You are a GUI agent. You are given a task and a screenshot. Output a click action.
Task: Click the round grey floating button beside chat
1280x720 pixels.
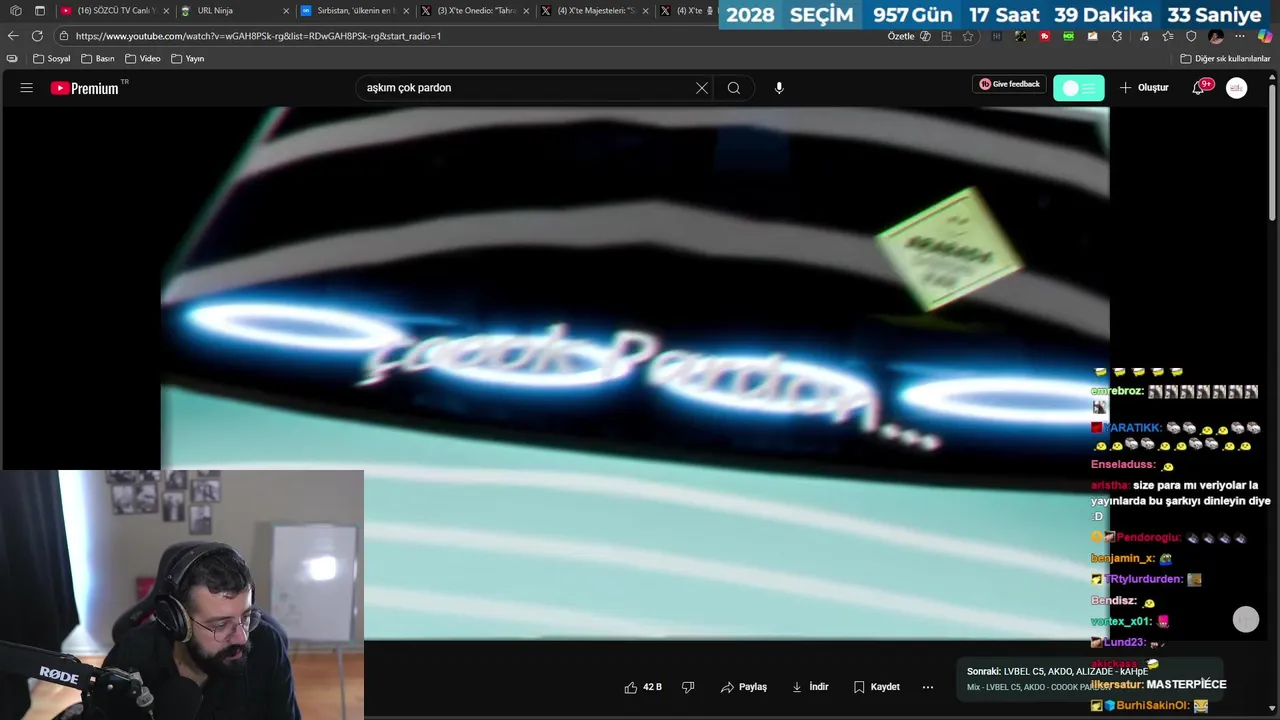click(x=1246, y=620)
